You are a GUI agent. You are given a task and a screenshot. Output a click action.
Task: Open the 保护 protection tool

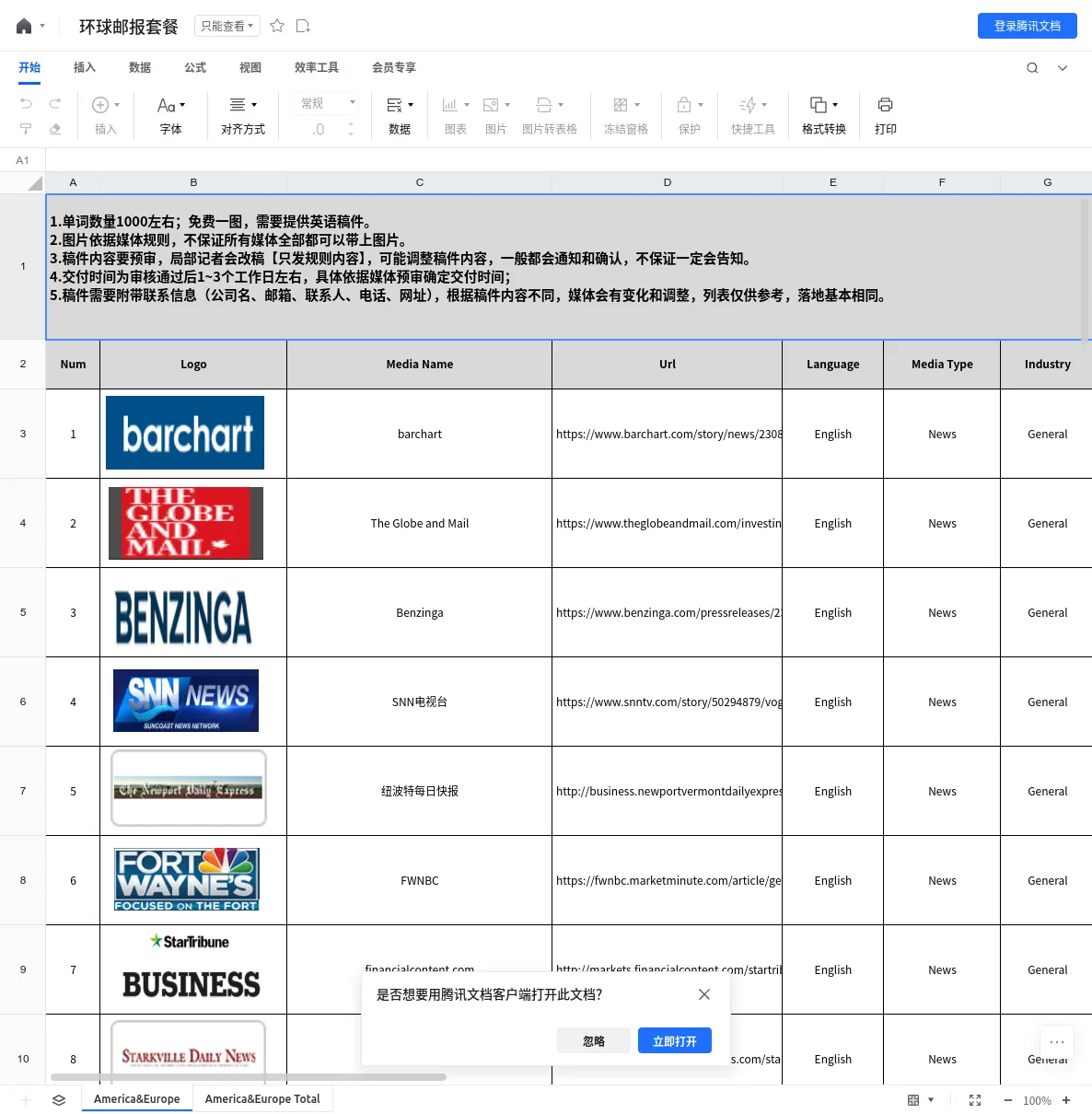[x=690, y=116]
